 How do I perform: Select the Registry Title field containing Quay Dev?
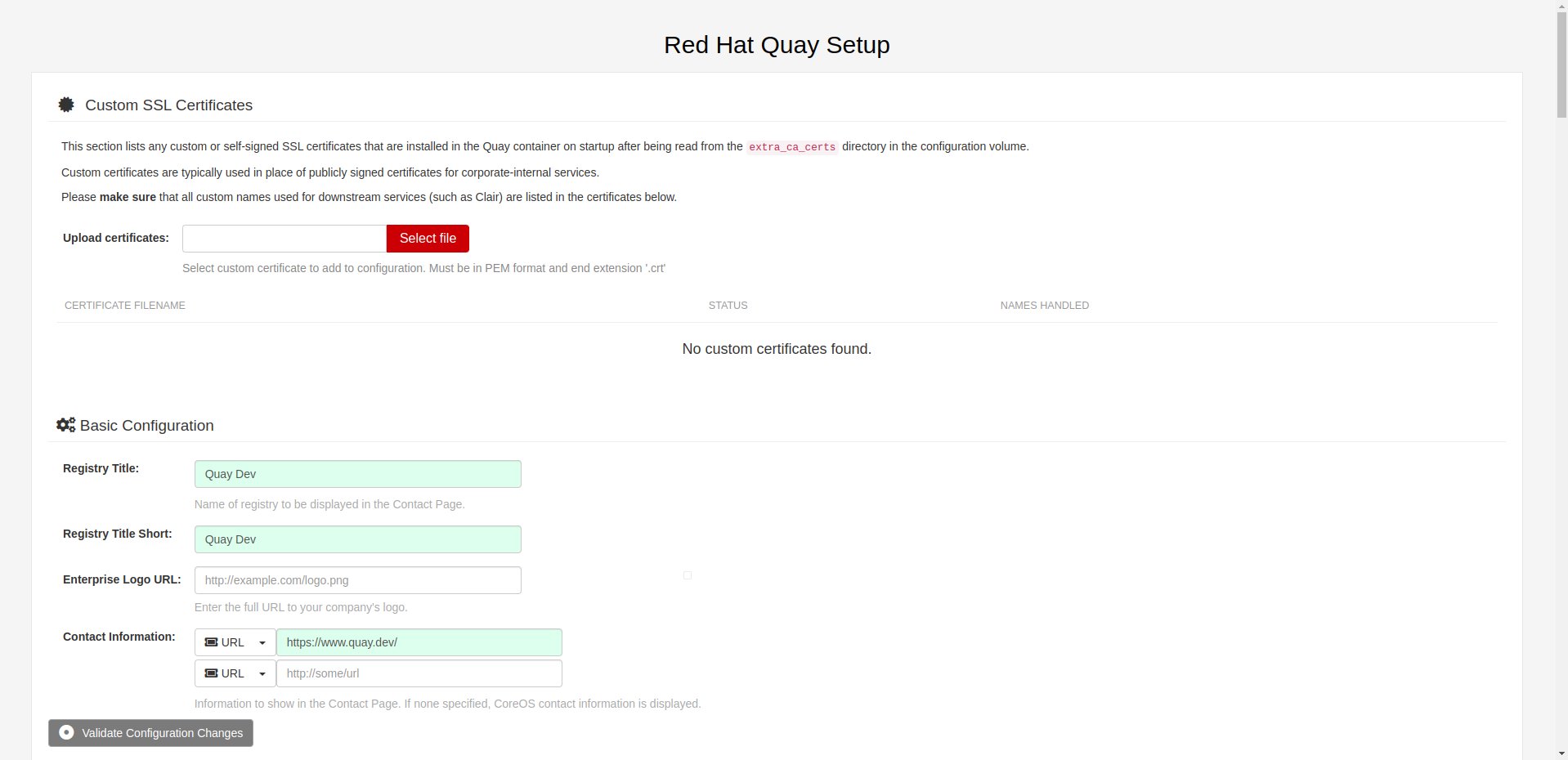tap(357, 474)
